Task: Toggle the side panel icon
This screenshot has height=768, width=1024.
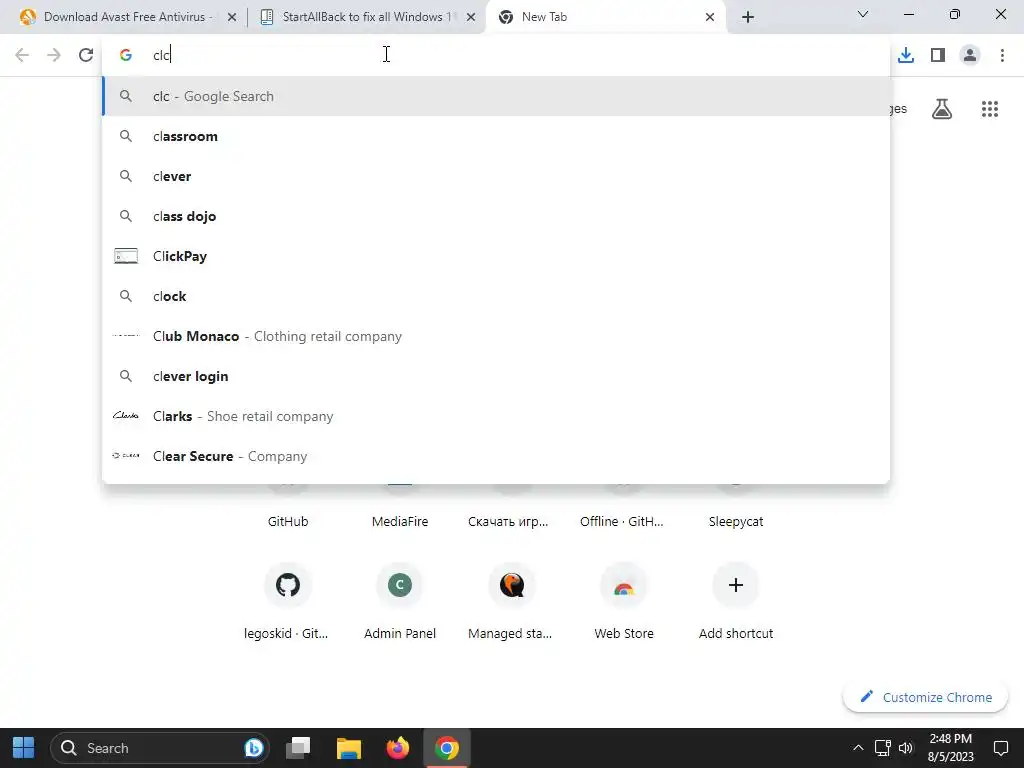Action: (938, 55)
